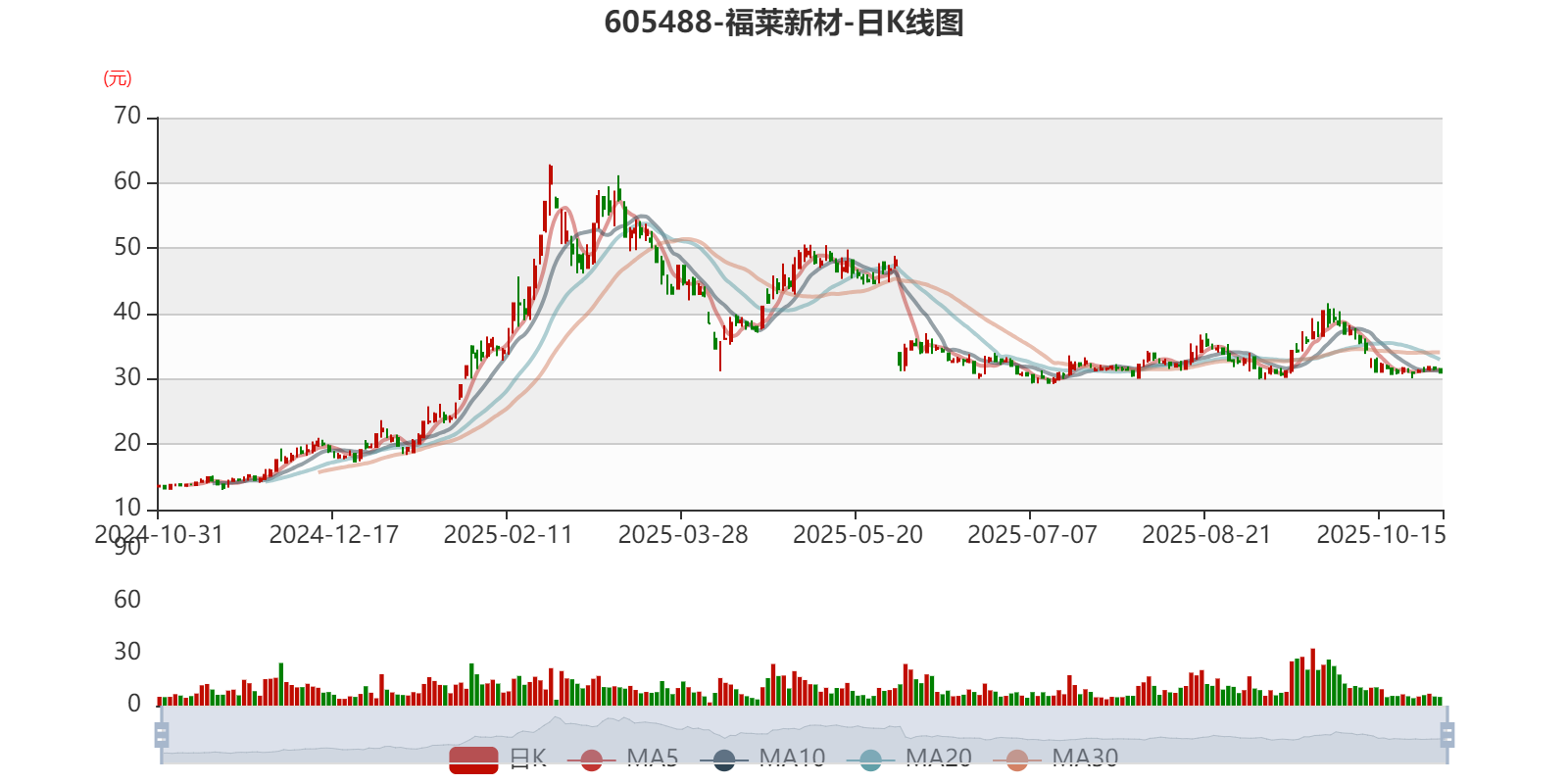Screen dimensions: 1568x784
Task: Click the 2025-05-20 x-axis label
Action: (x=857, y=535)
